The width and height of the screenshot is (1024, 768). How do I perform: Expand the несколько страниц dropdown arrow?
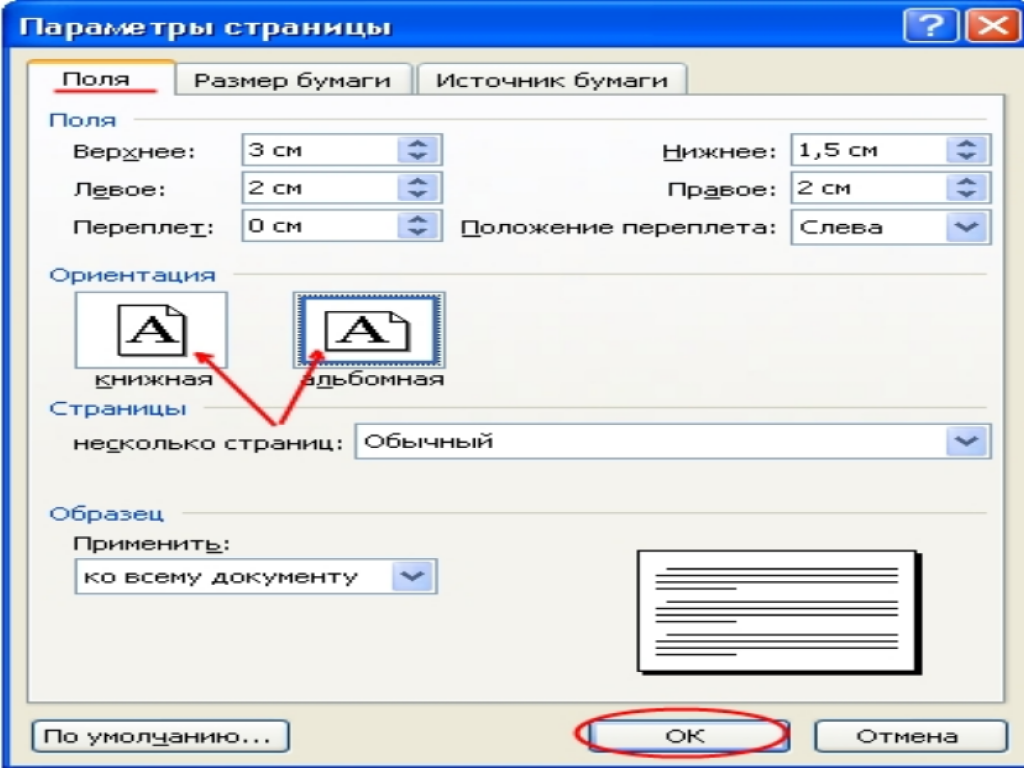pyautogui.click(x=967, y=441)
